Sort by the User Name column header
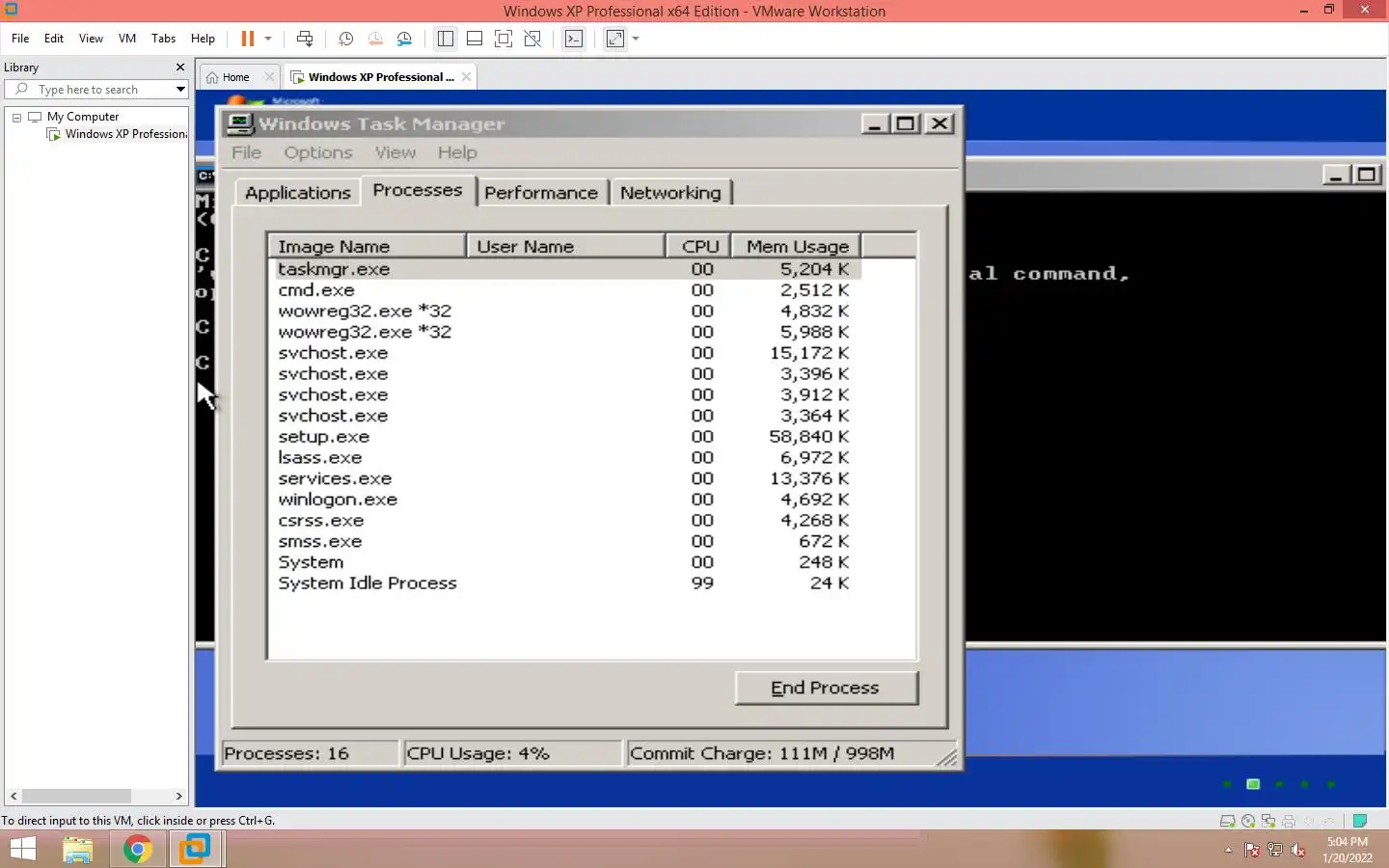Screen dimensions: 1389x868 point(566,246)
